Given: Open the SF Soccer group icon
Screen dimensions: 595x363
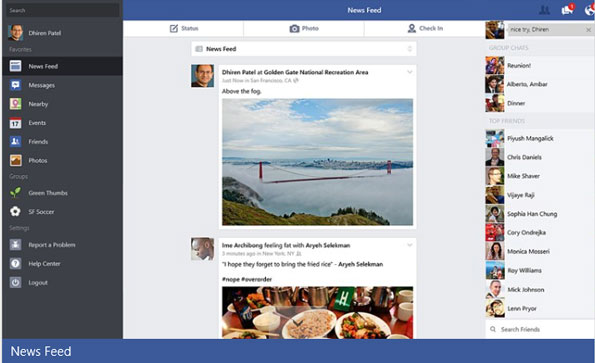Looking at the screenshot, I should coord(16,211).
